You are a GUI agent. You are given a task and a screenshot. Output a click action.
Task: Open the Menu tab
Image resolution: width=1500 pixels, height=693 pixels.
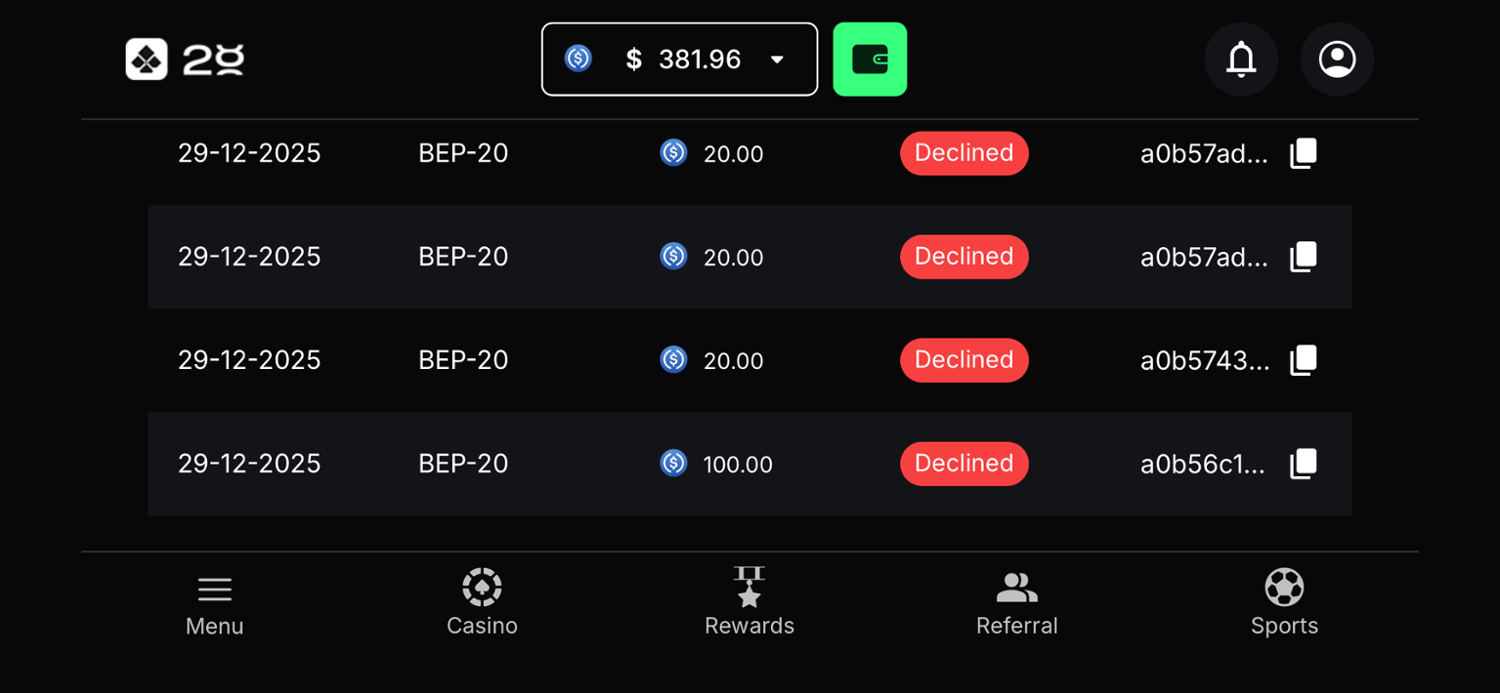click(214, 606)
